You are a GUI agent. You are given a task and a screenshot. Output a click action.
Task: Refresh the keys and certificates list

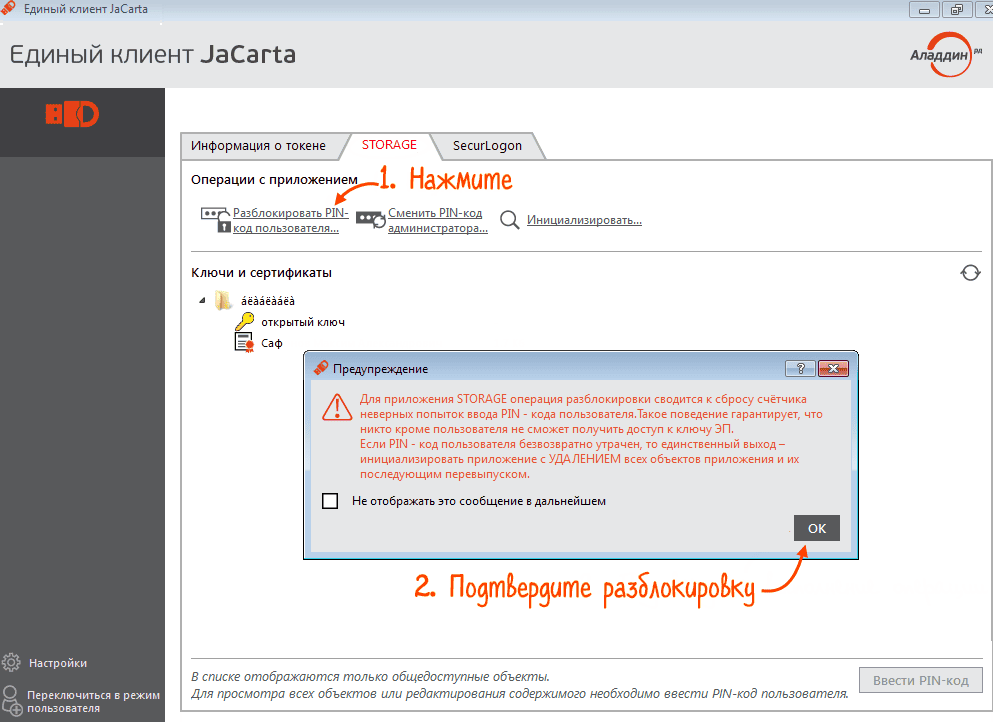[x=969, y=273]
